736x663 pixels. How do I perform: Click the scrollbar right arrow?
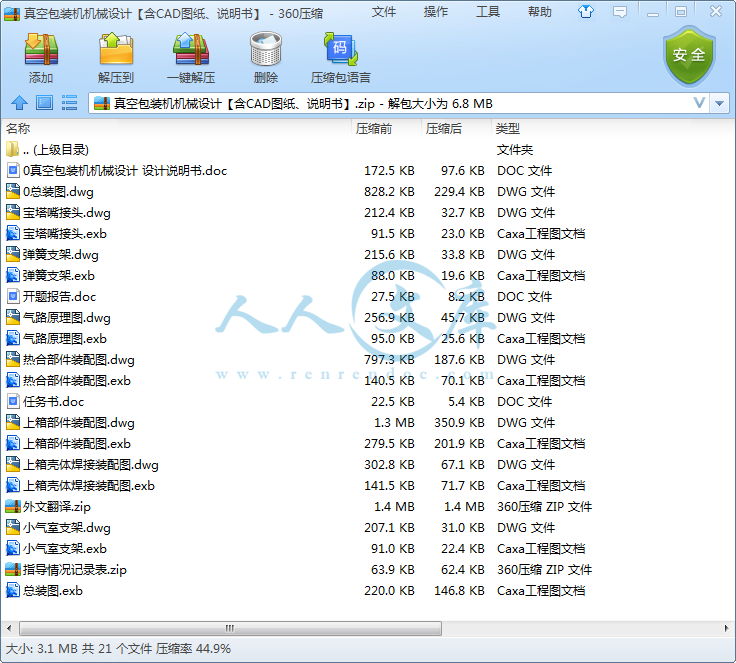pos(727,628)
